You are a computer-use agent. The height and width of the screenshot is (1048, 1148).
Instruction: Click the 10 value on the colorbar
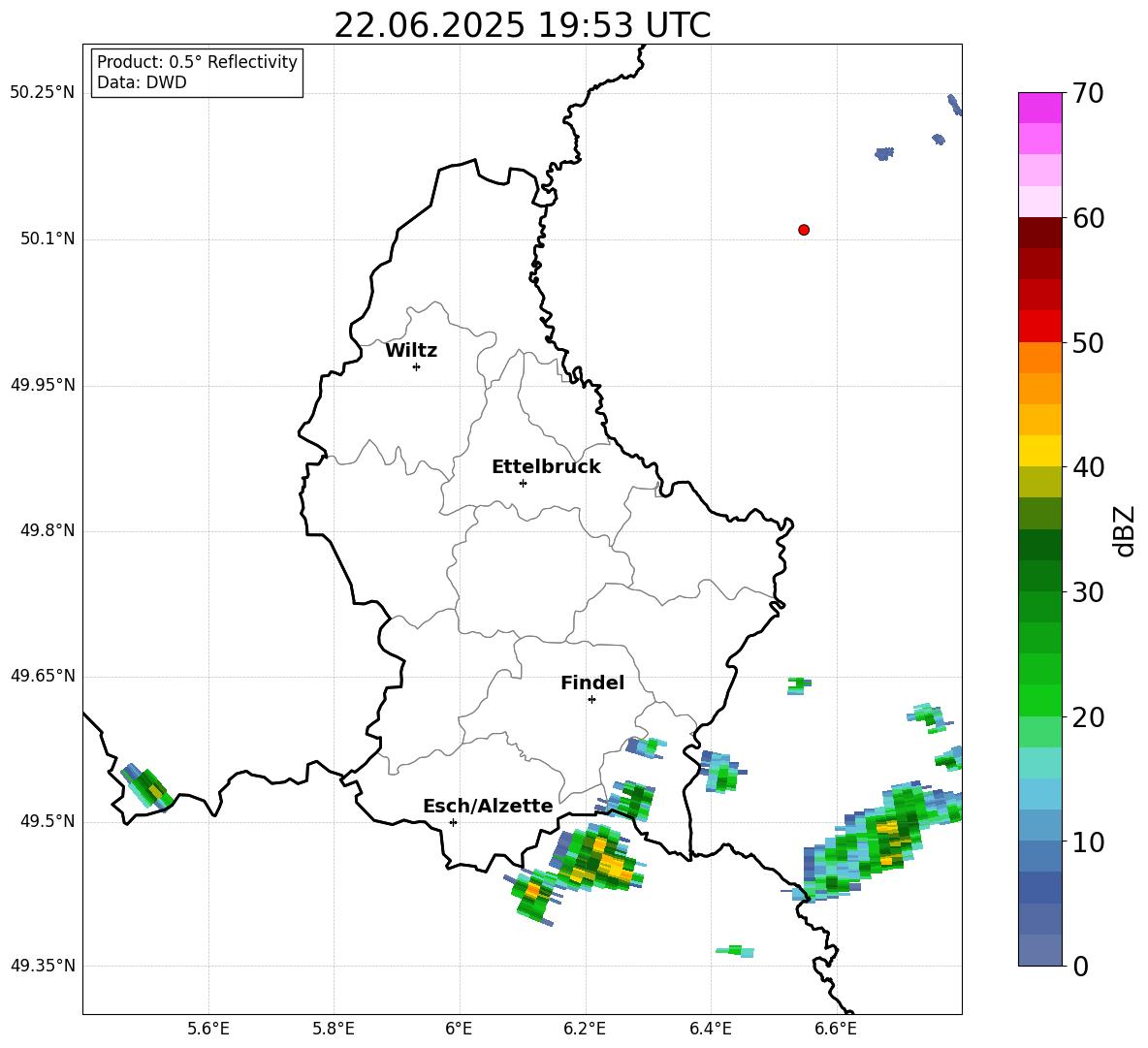pyautogui.click(x=1088, y=842)
